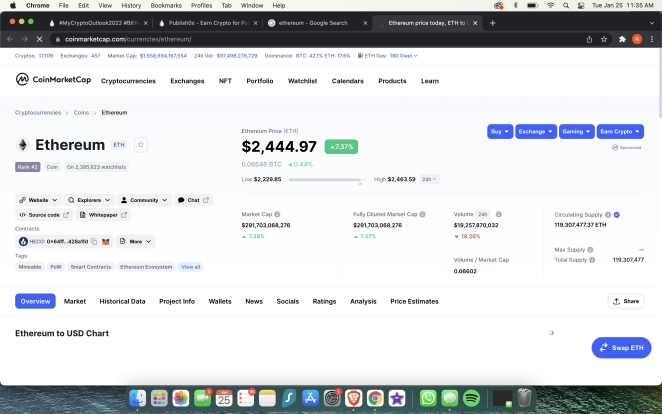Open the Source code link
The height and width of the screenshot is (414, 662).
coord(44,215)
